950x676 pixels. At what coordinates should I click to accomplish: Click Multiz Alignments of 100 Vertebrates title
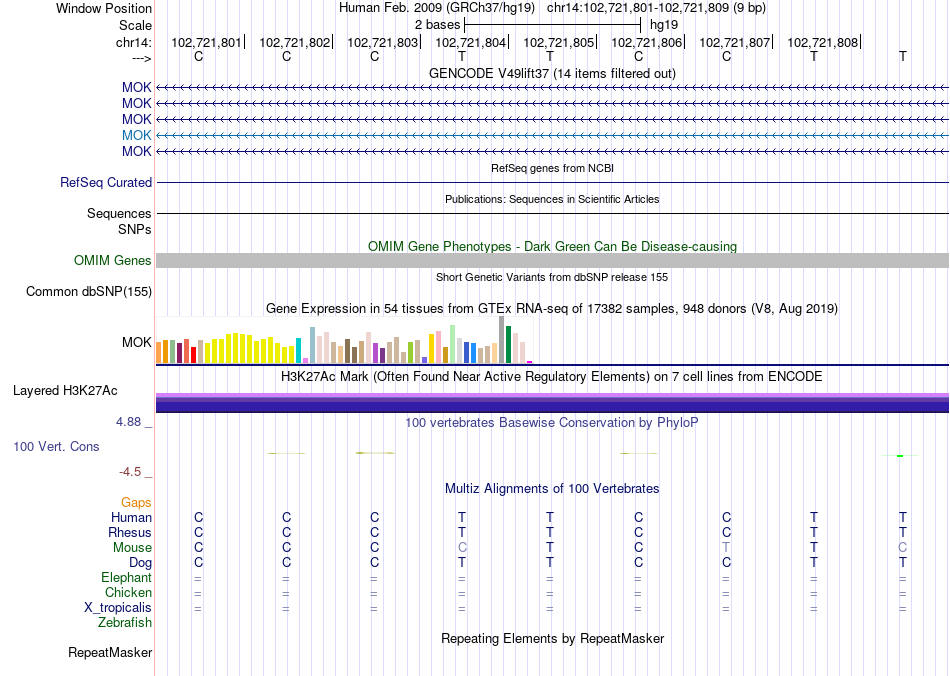tap(552, 489)
